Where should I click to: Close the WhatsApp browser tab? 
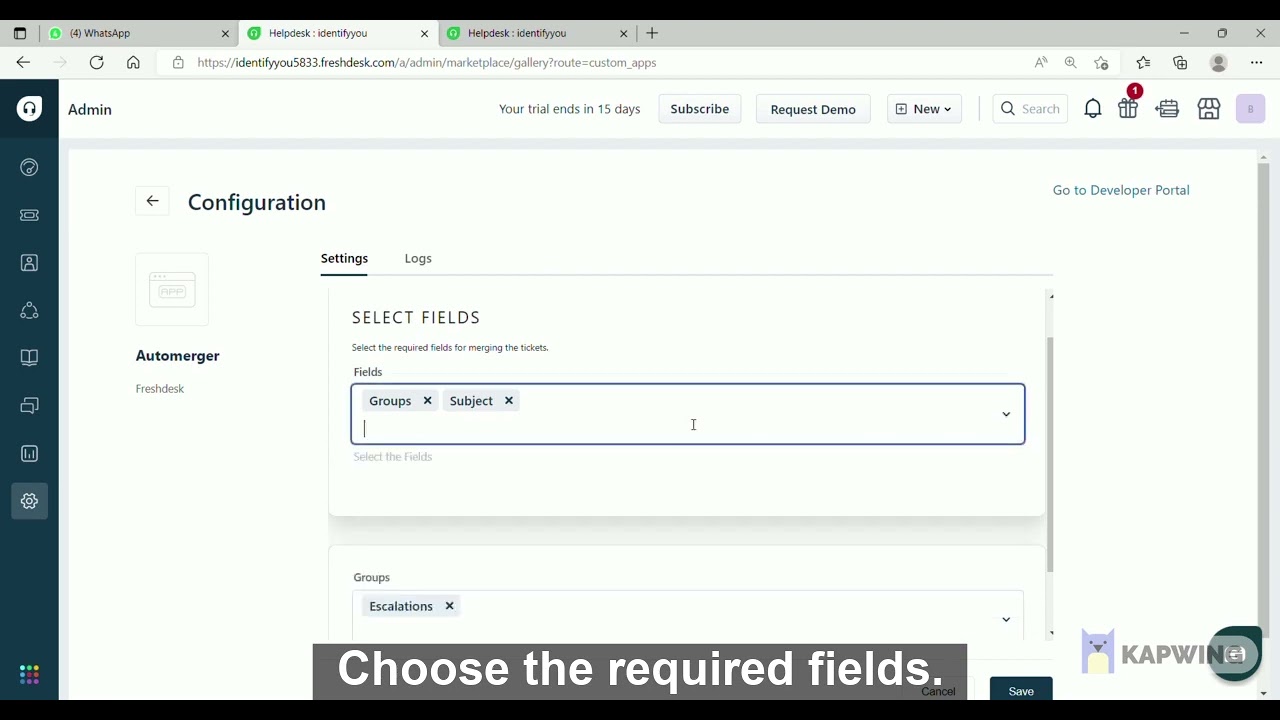(x=225, y=33)
